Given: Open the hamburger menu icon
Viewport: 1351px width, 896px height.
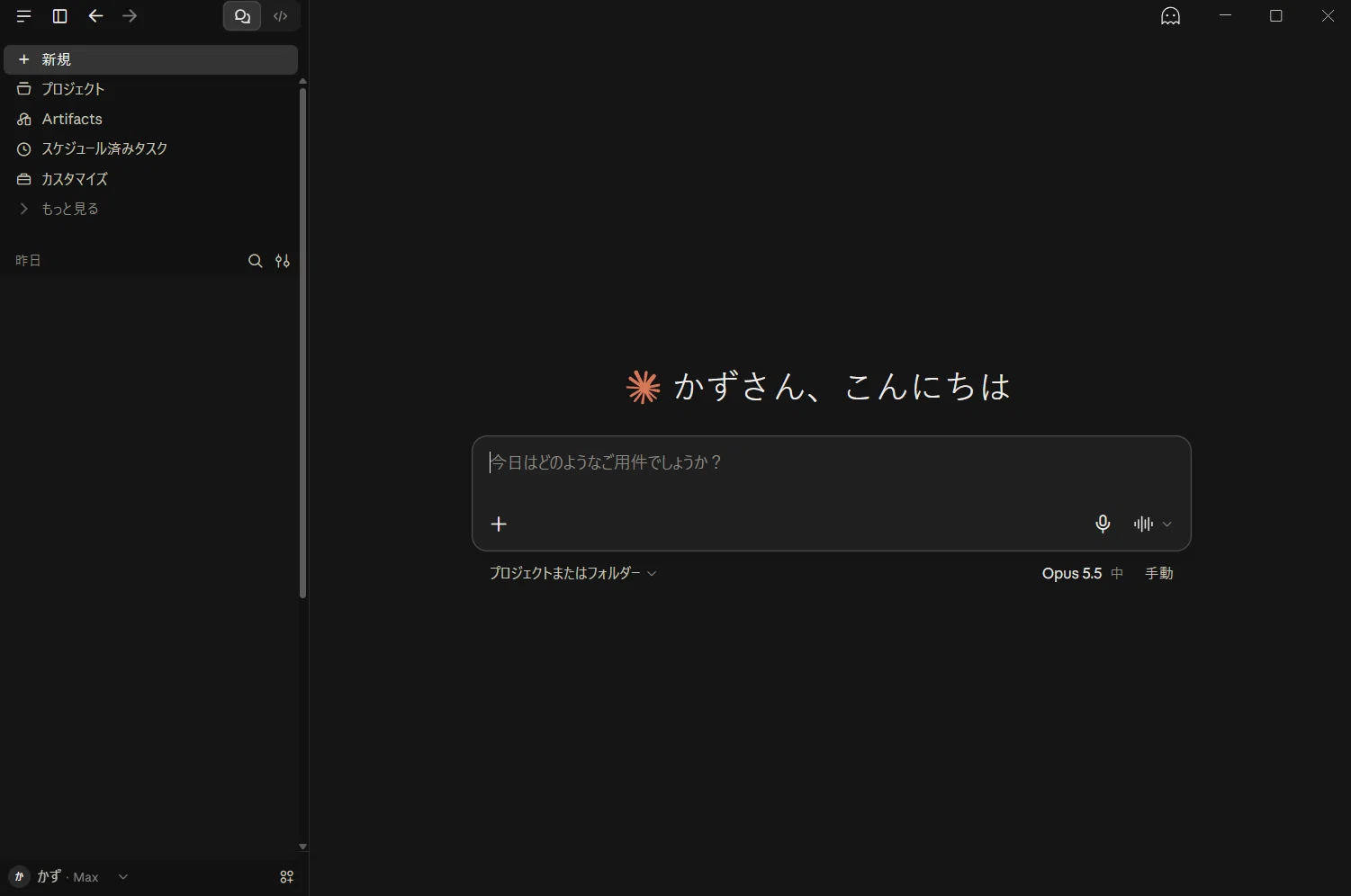Looking at the screenshot, I should tap(23, 16).
